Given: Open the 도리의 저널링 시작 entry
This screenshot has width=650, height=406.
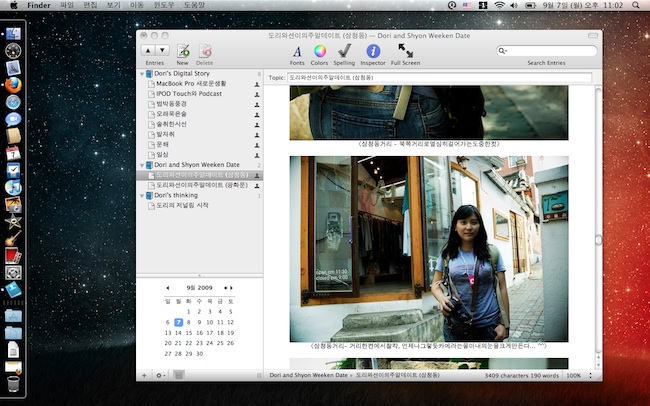Looking at the screenshot, I should tap(182, 205).
